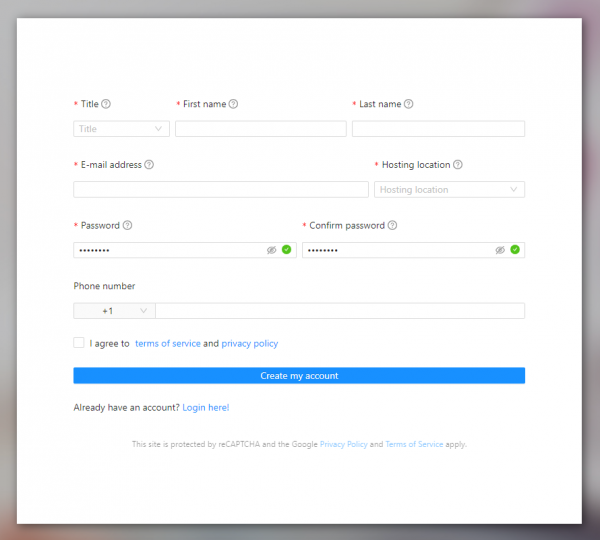Click the help icon beside First name
This screenshot has width=600, height=540.
tap(233, 104)
